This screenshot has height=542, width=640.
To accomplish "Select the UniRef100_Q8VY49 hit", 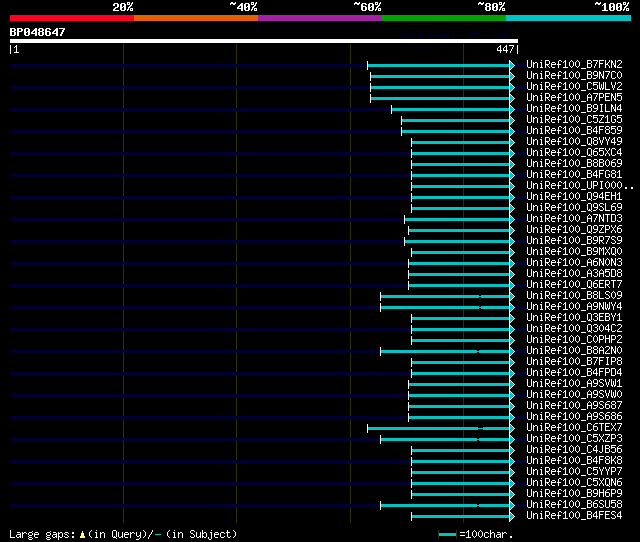I will coord(574,142).
